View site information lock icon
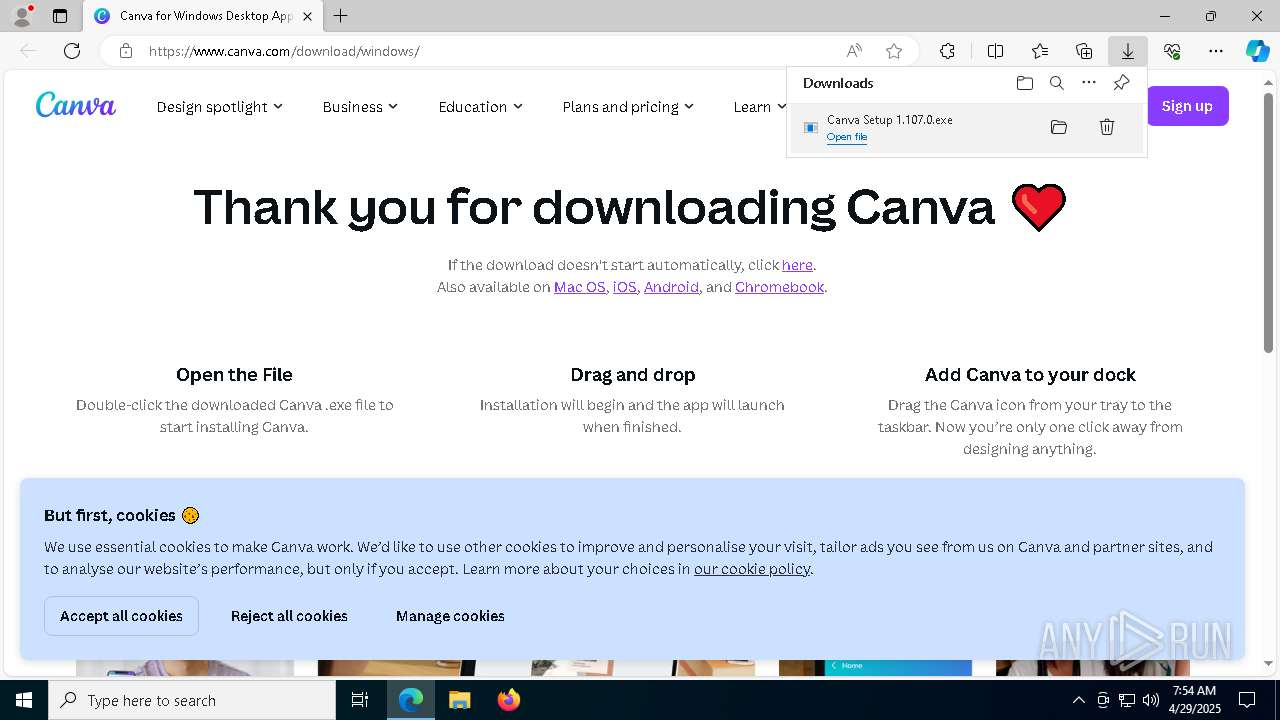This screenshot has height=720, width=1280. [126, 51]
